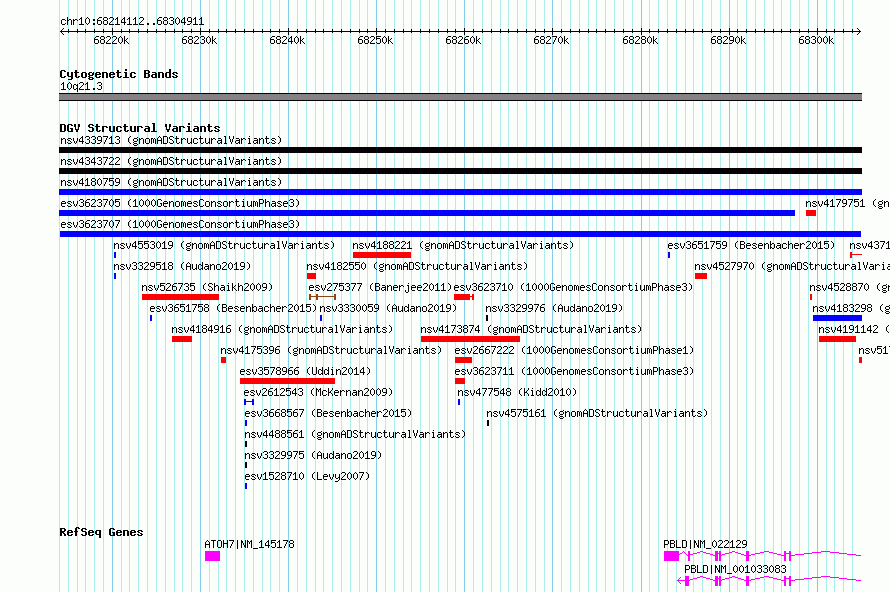
Task: Open esv3651758 (Besenbacher2015) label
Action: pyautogui.click(x=233, y=308)
